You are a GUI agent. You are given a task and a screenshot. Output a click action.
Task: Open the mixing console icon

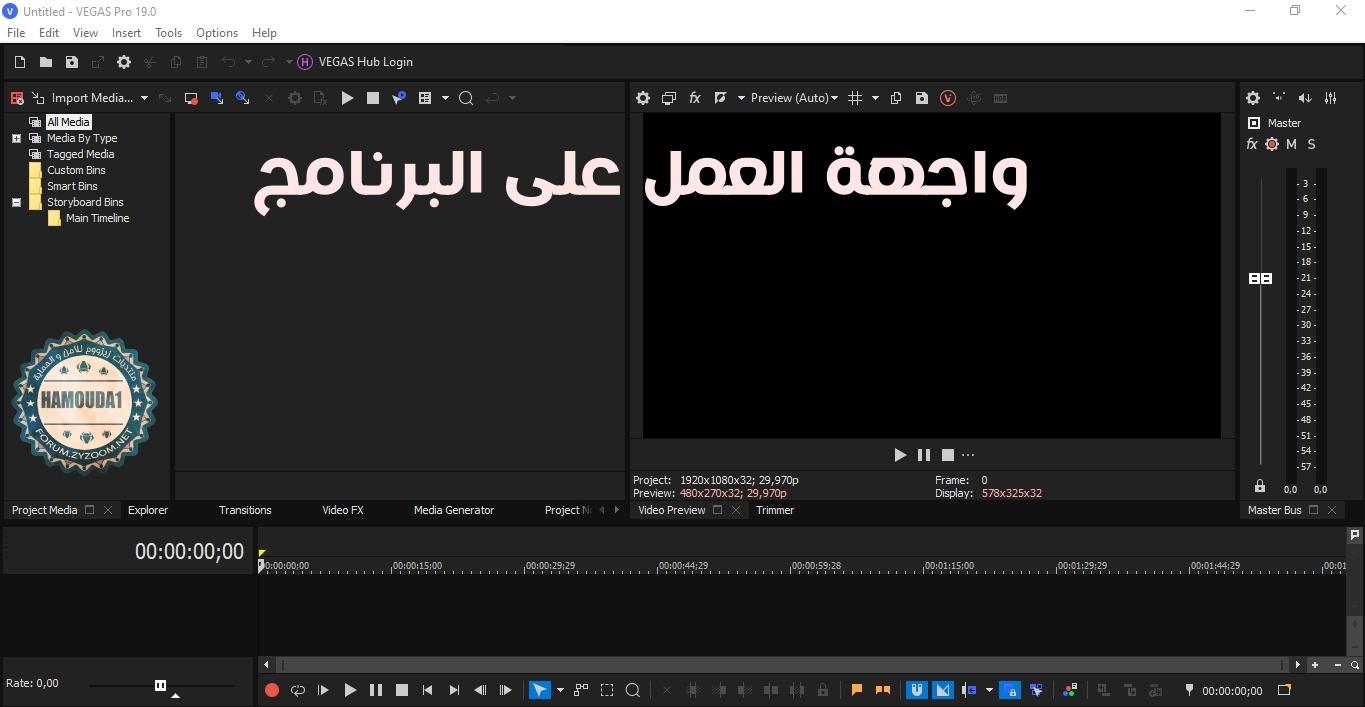coord(1331,98)
